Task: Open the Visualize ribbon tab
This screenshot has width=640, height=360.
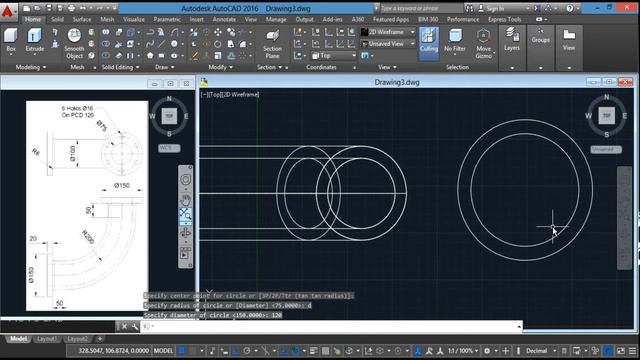Action: [x=133, y=19]
